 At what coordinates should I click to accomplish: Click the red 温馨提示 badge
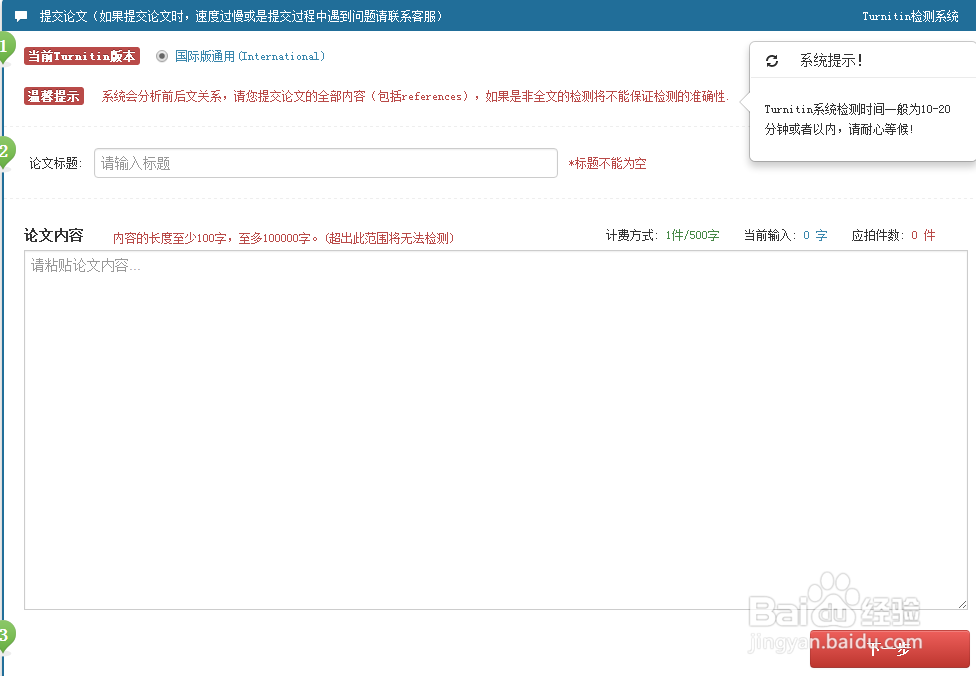[52, 97]
